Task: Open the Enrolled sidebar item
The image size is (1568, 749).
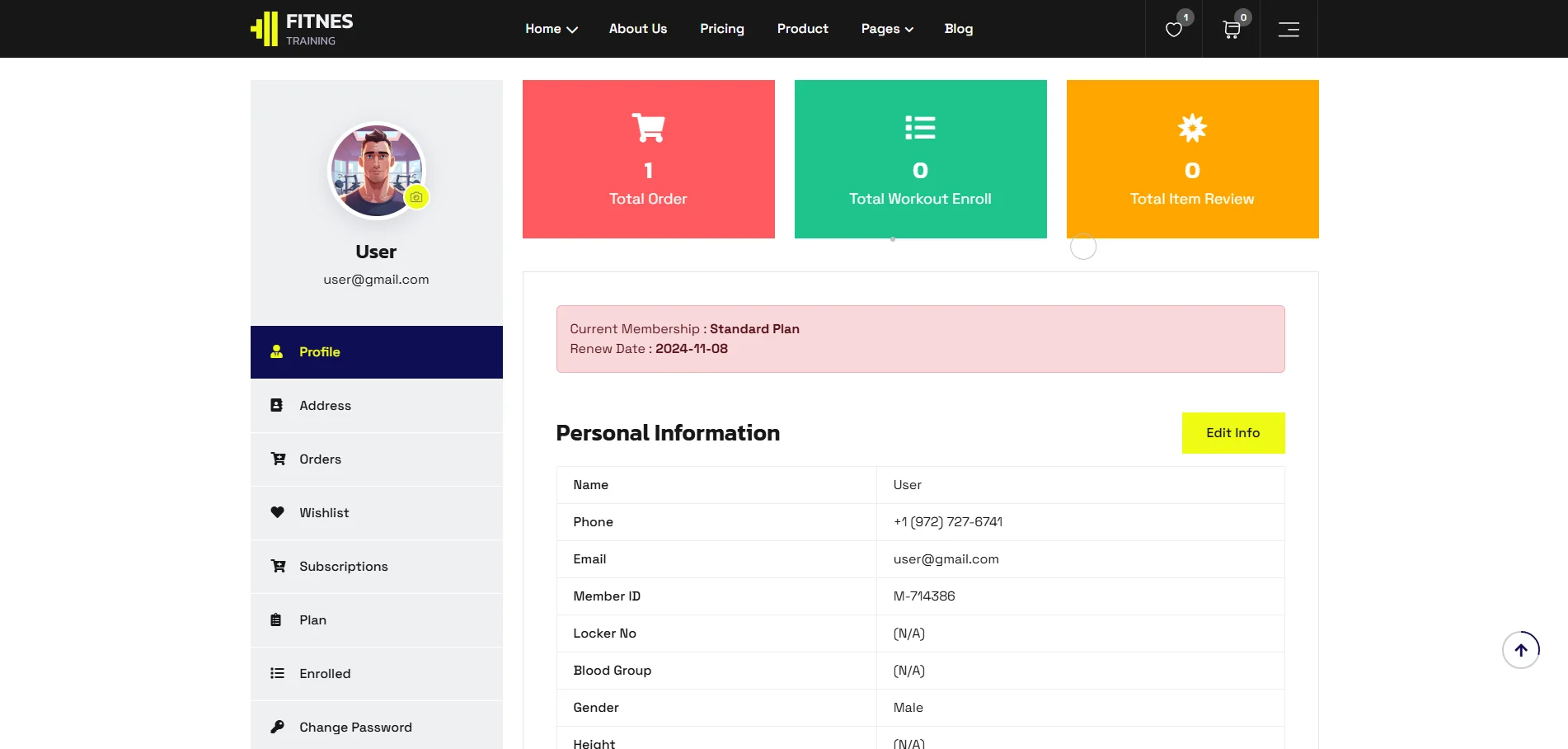Action: [x=325, y=674]
